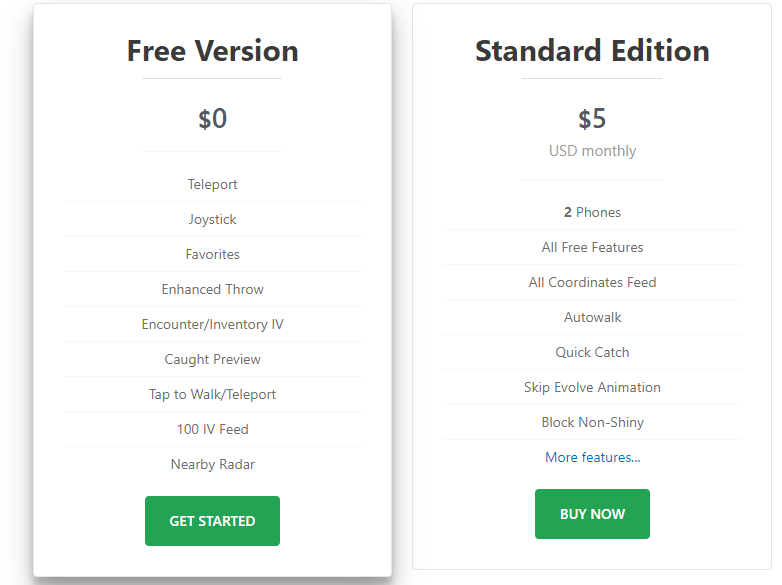Viewport: 782px width, 585px height.
Task: Click the Enhanced Throw feature
Action: point(212,289)
